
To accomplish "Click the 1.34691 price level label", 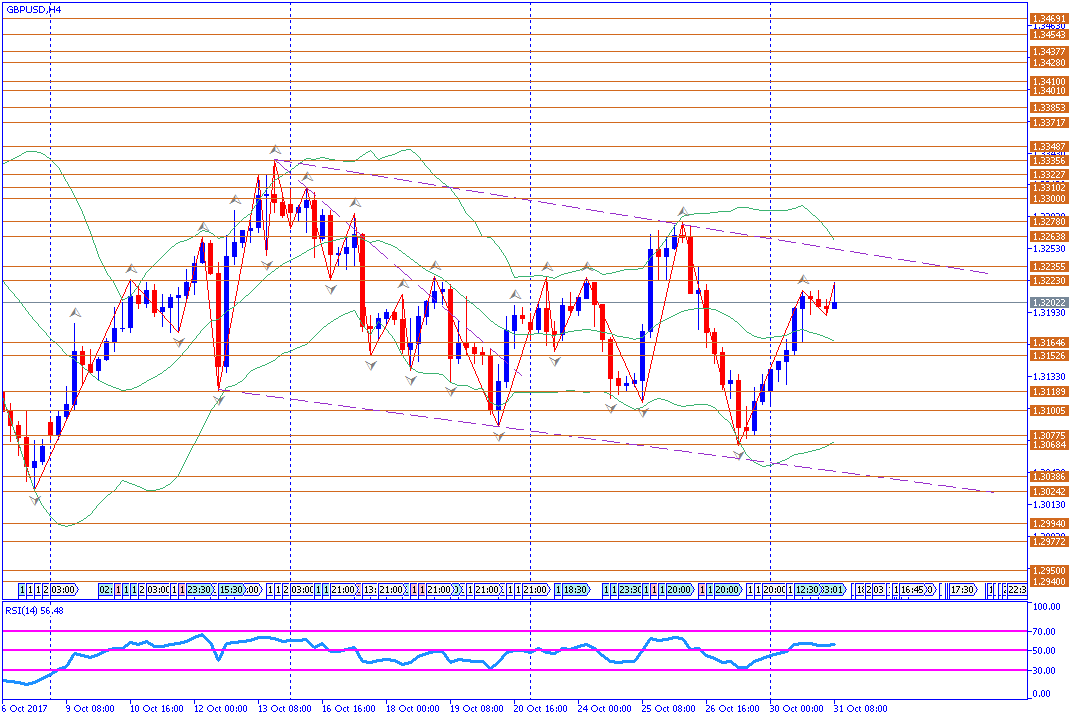I will pos(1047,18).
